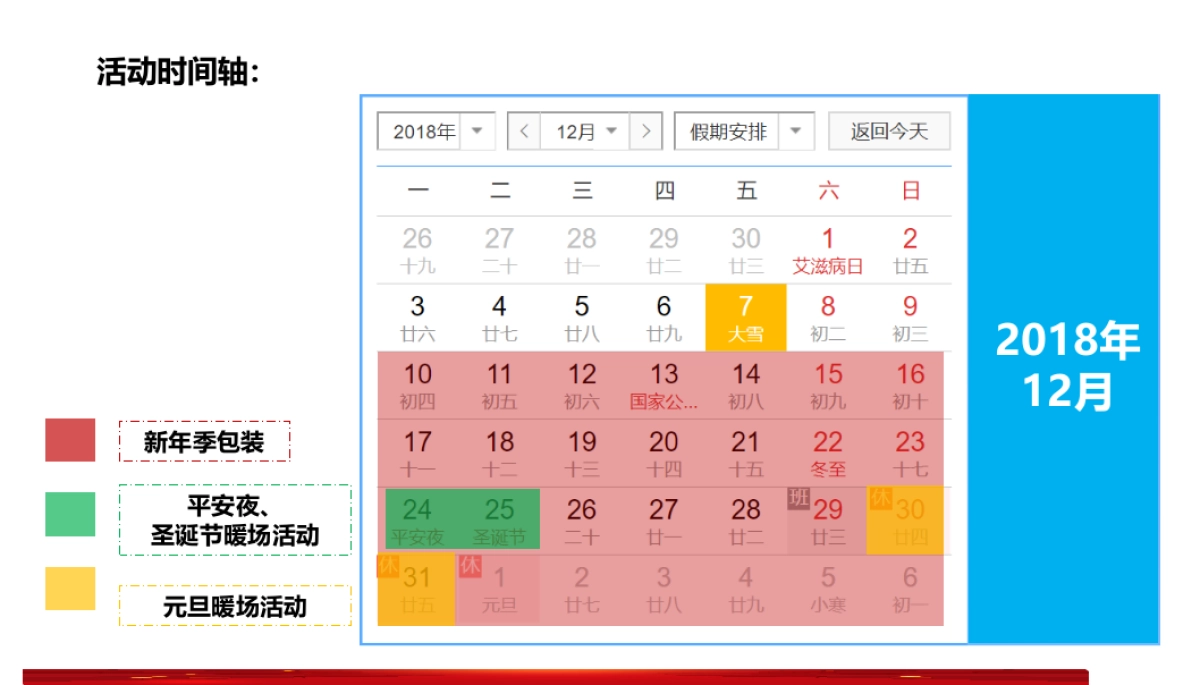
Task: Click the red 新年季包装 legend swatch
Action: coord(71,440)
